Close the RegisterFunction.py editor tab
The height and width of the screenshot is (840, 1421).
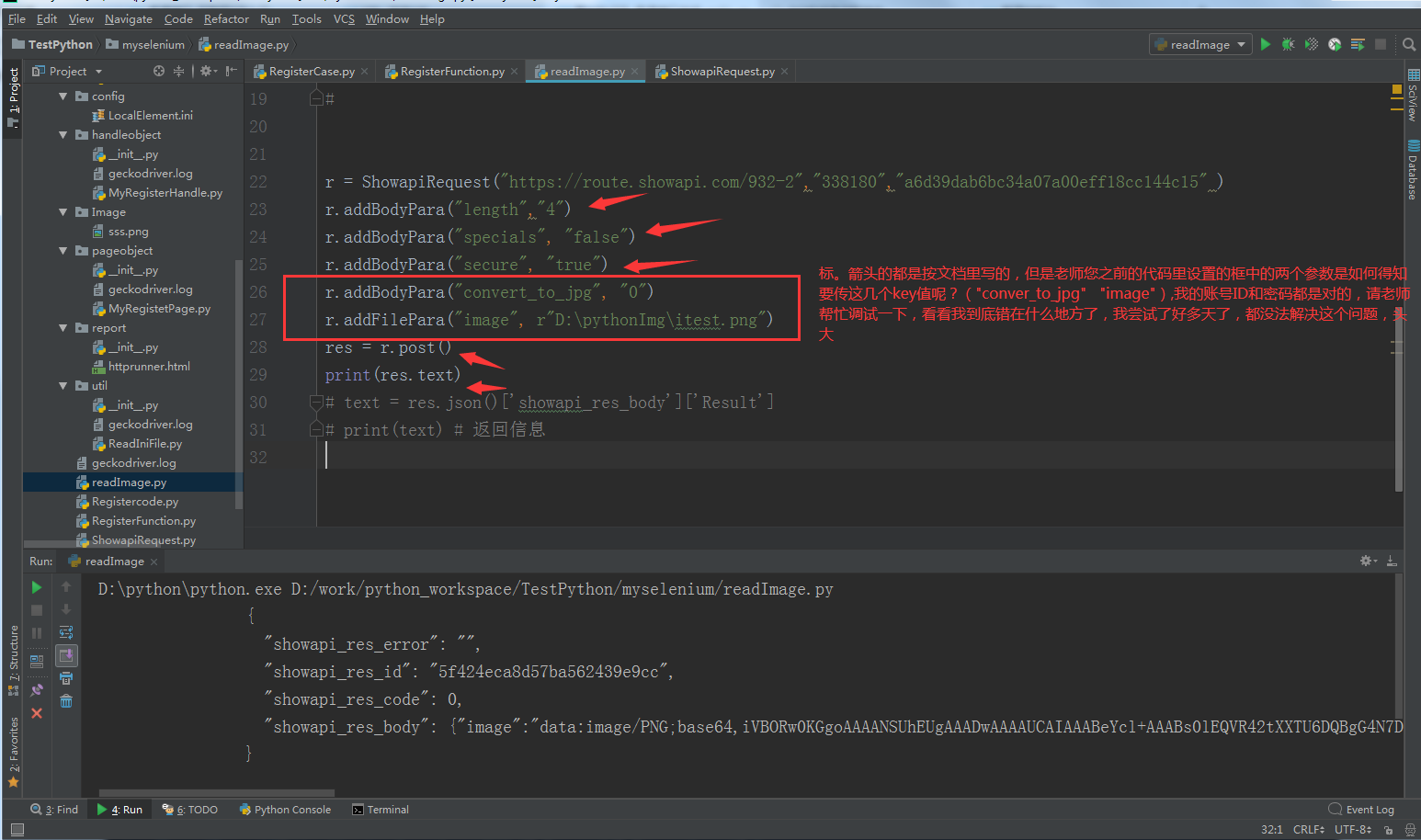click(515, 72)
